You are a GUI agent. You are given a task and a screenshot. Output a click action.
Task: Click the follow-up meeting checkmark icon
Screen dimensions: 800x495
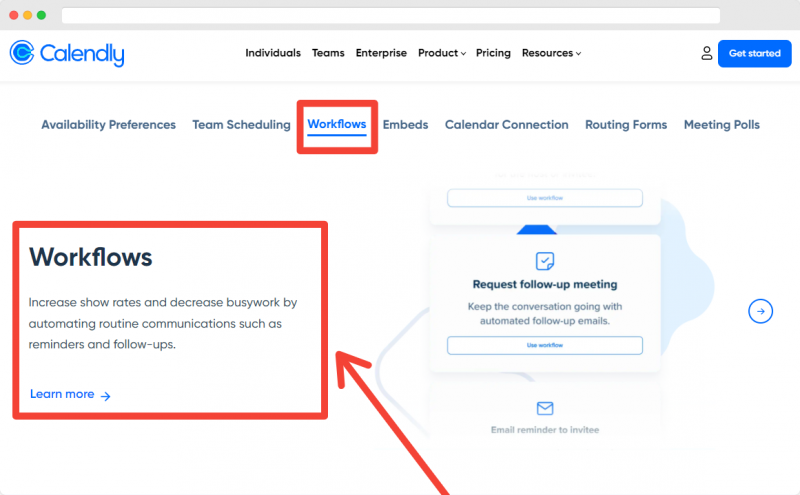(x=544, y=261)
